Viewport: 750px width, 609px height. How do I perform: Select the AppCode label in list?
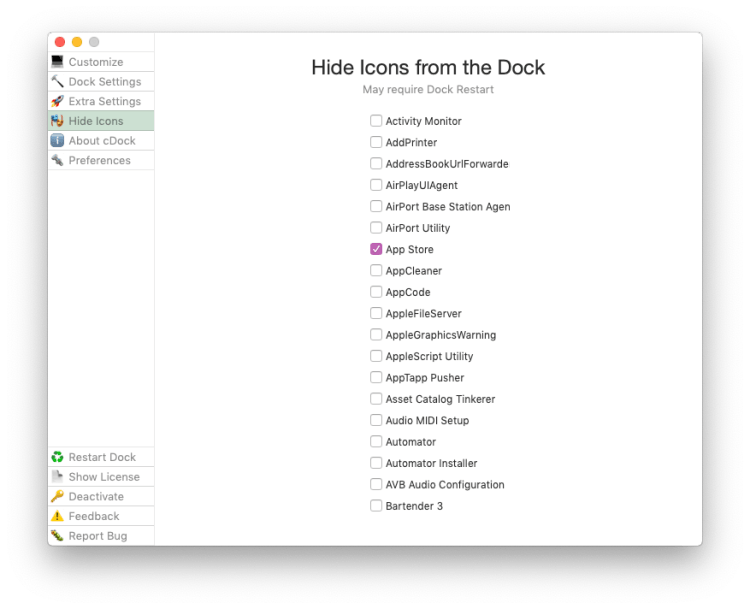pyautogui.click(x=408, y=292)
